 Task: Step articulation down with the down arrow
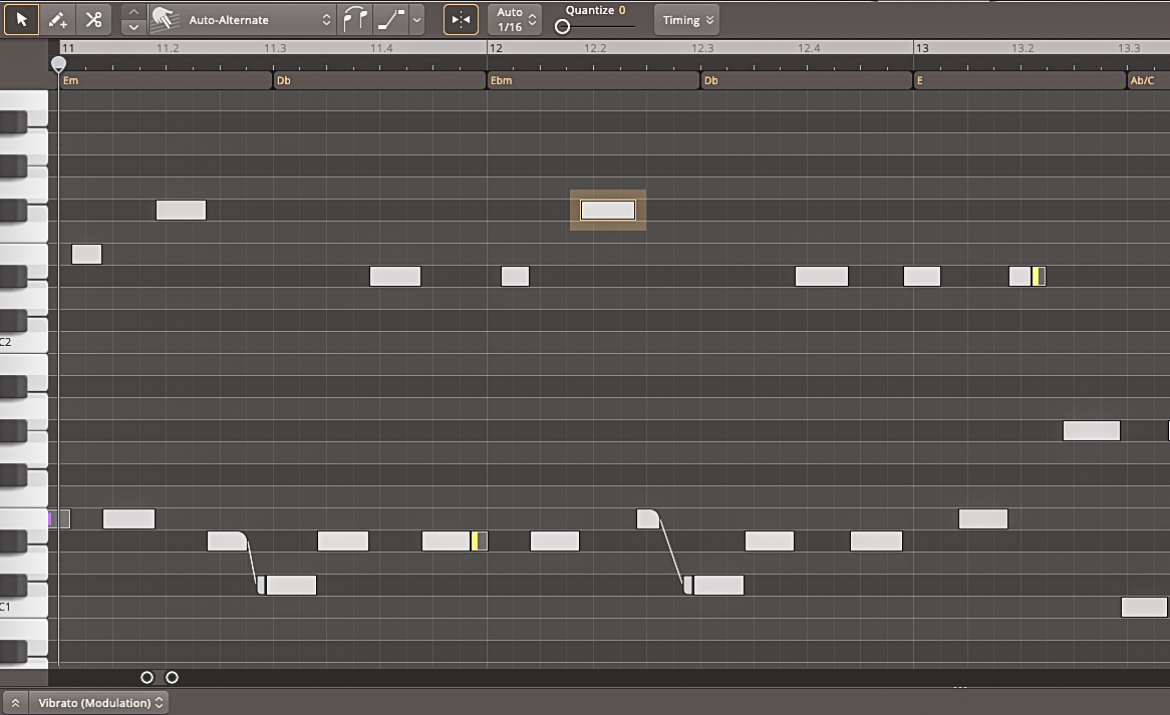click(x=133, y=28)
